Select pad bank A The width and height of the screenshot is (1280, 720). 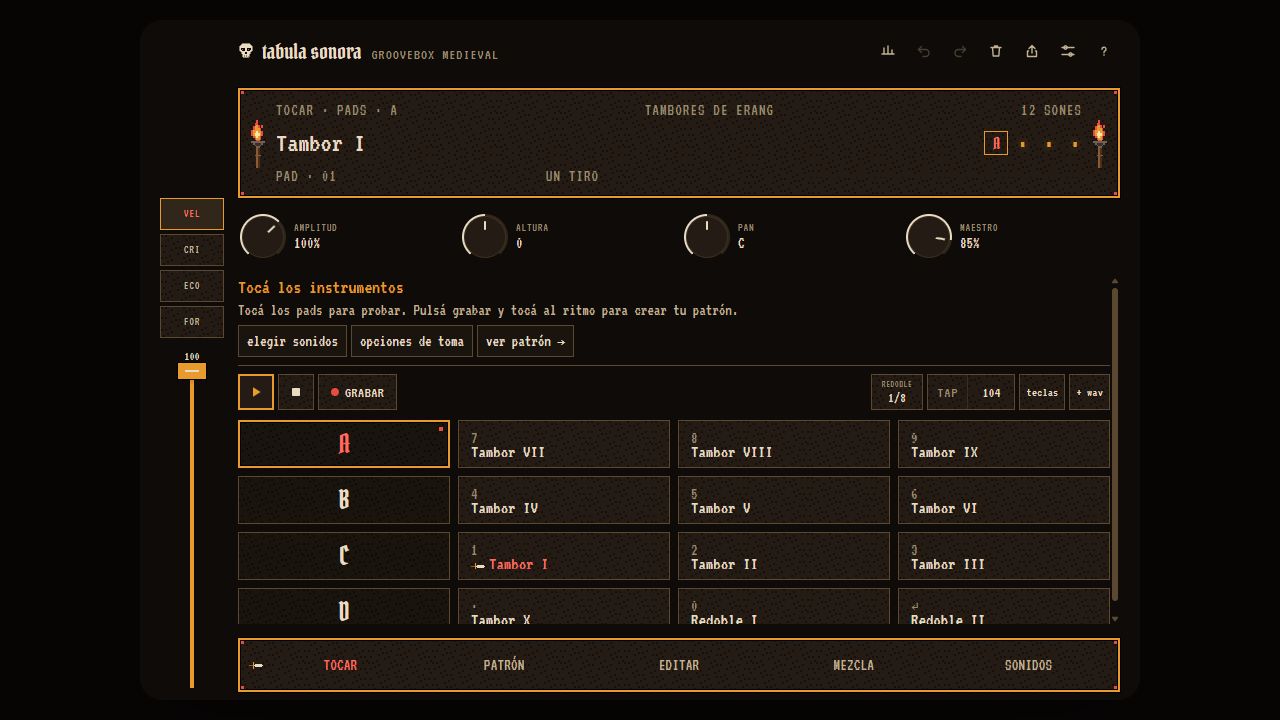click(344, 444)
